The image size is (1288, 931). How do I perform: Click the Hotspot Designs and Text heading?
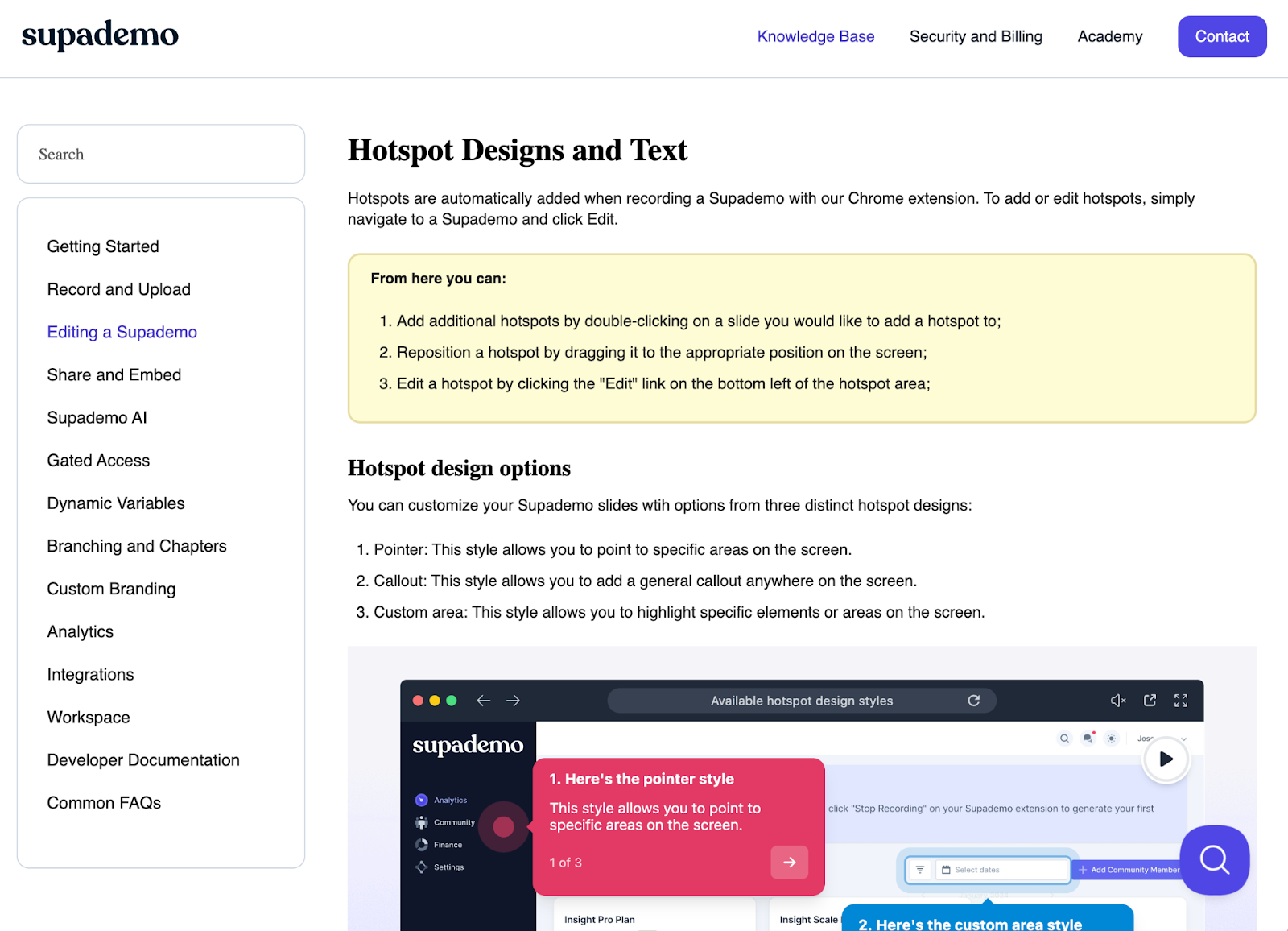518,151
